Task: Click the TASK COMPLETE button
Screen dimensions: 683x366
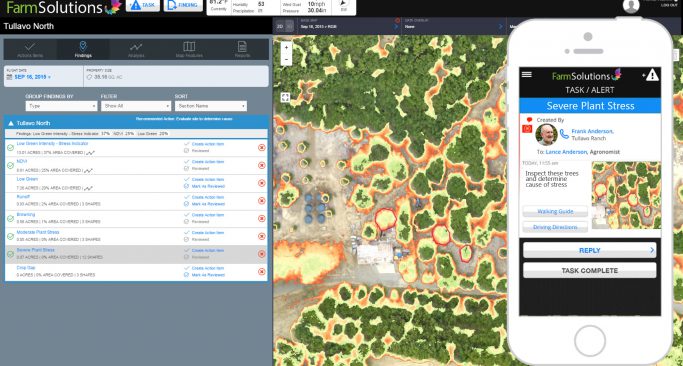Action: click(590, 271)
